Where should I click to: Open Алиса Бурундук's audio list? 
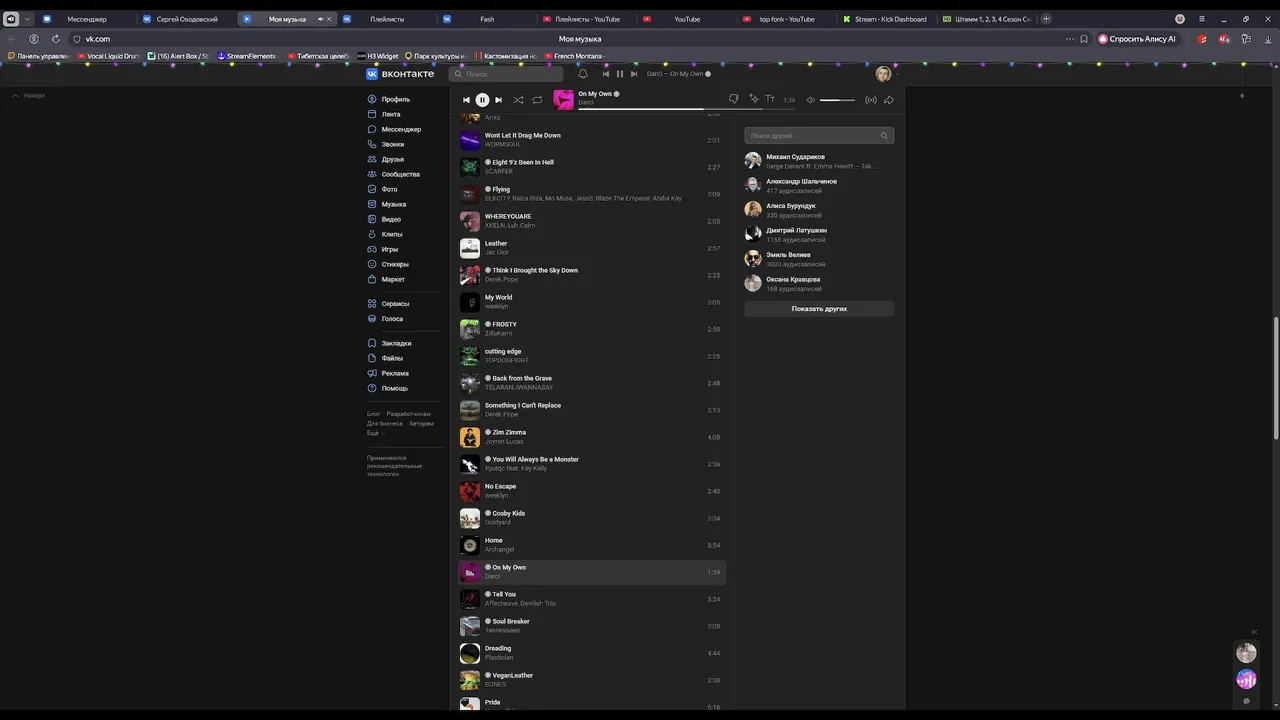point(819,210)
